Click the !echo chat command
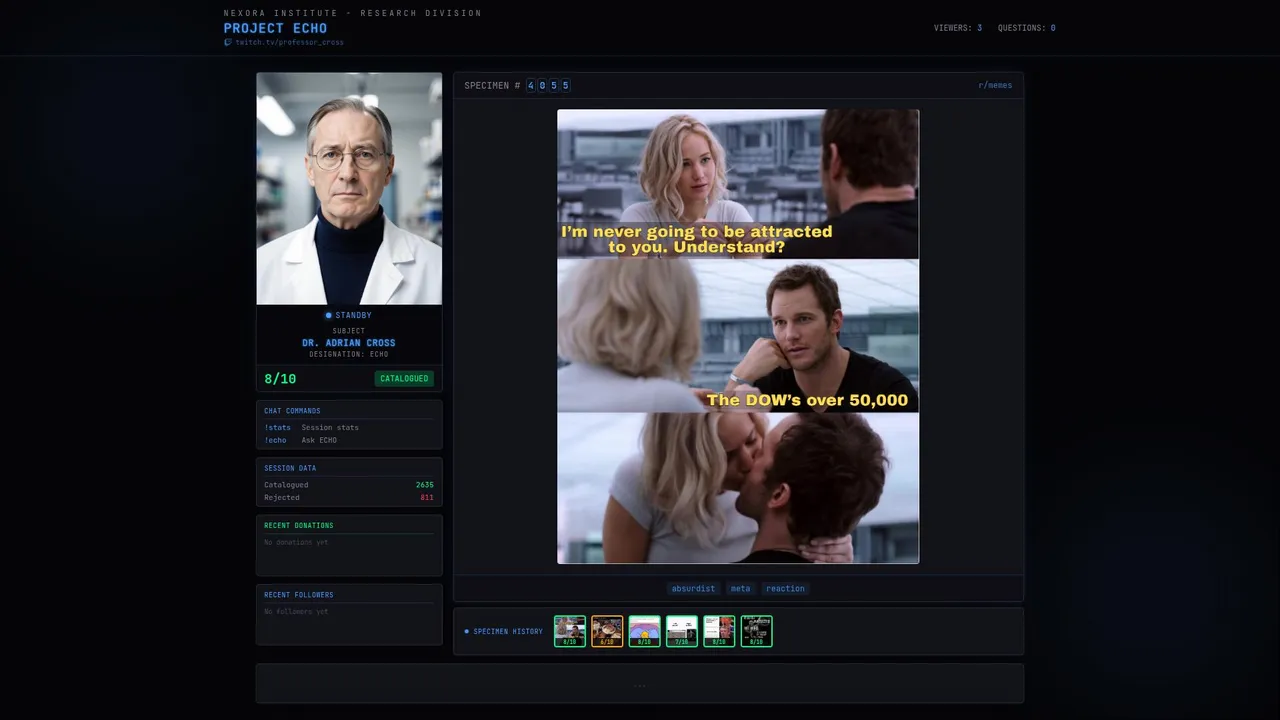The height and width of the screenshot is (720, 1280). coord(275,441)
